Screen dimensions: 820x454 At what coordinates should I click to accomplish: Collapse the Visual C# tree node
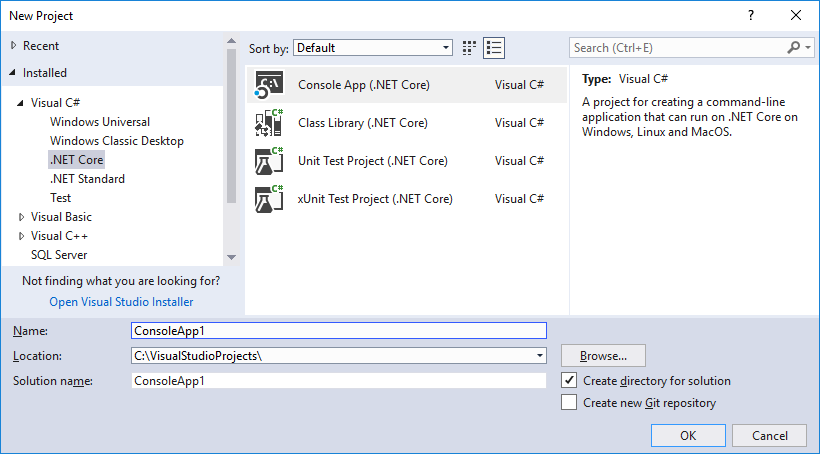click(x=22, y=103)
